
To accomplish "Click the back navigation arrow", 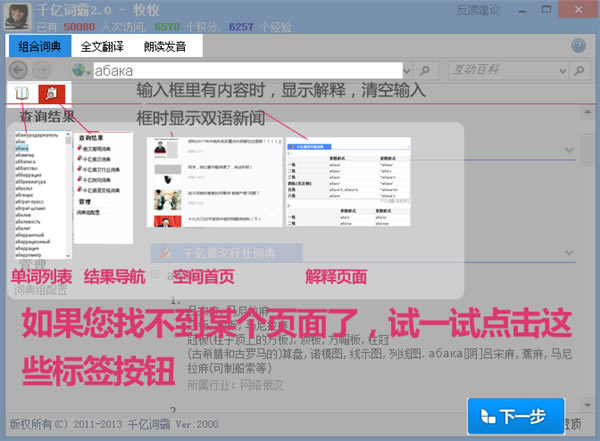I will [18, 71].
